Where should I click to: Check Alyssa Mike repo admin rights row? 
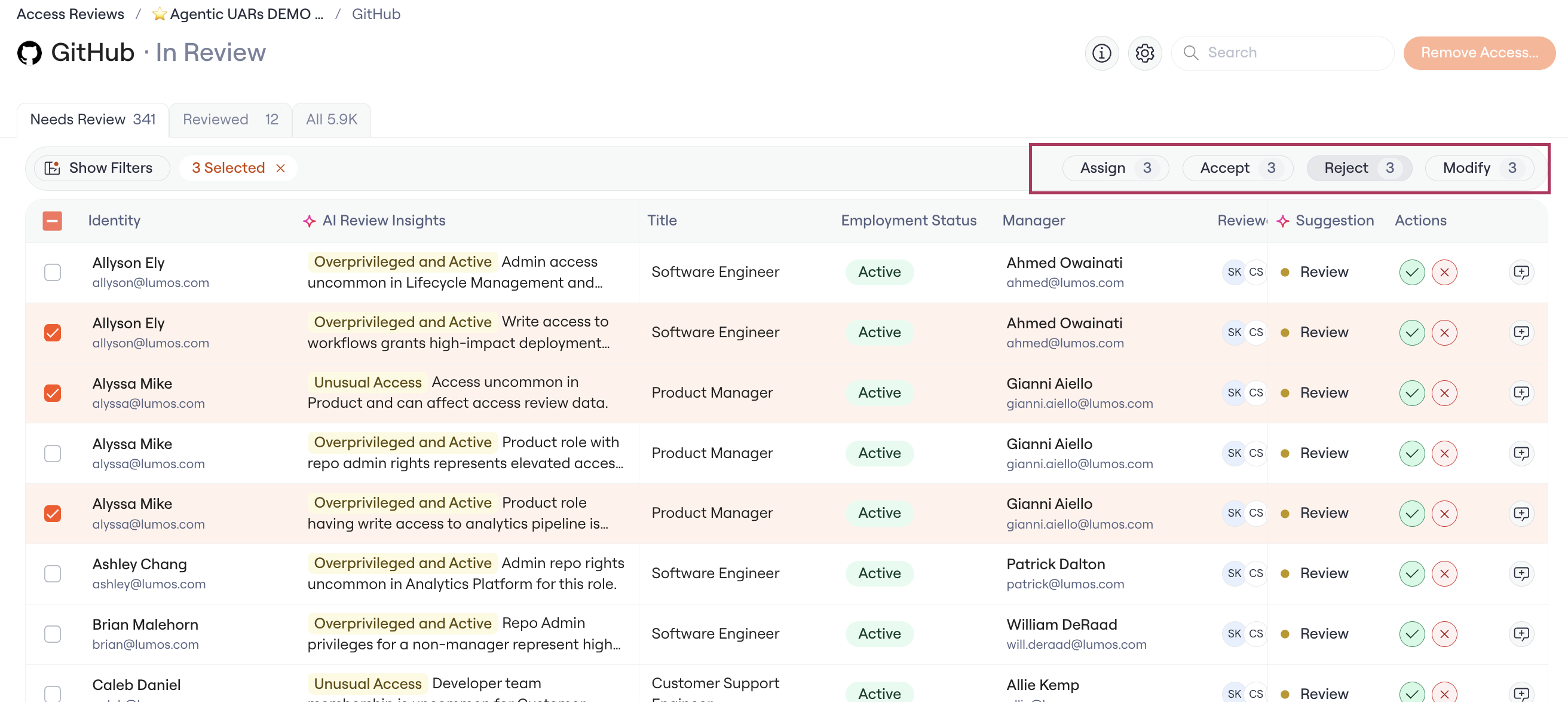coord(53,453)
